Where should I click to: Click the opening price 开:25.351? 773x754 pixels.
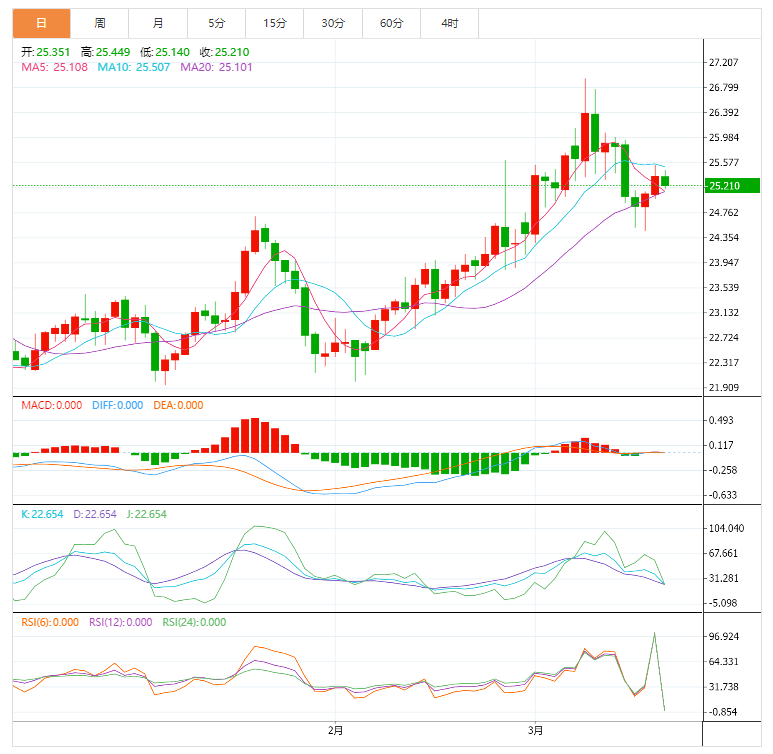pos(45,52)
